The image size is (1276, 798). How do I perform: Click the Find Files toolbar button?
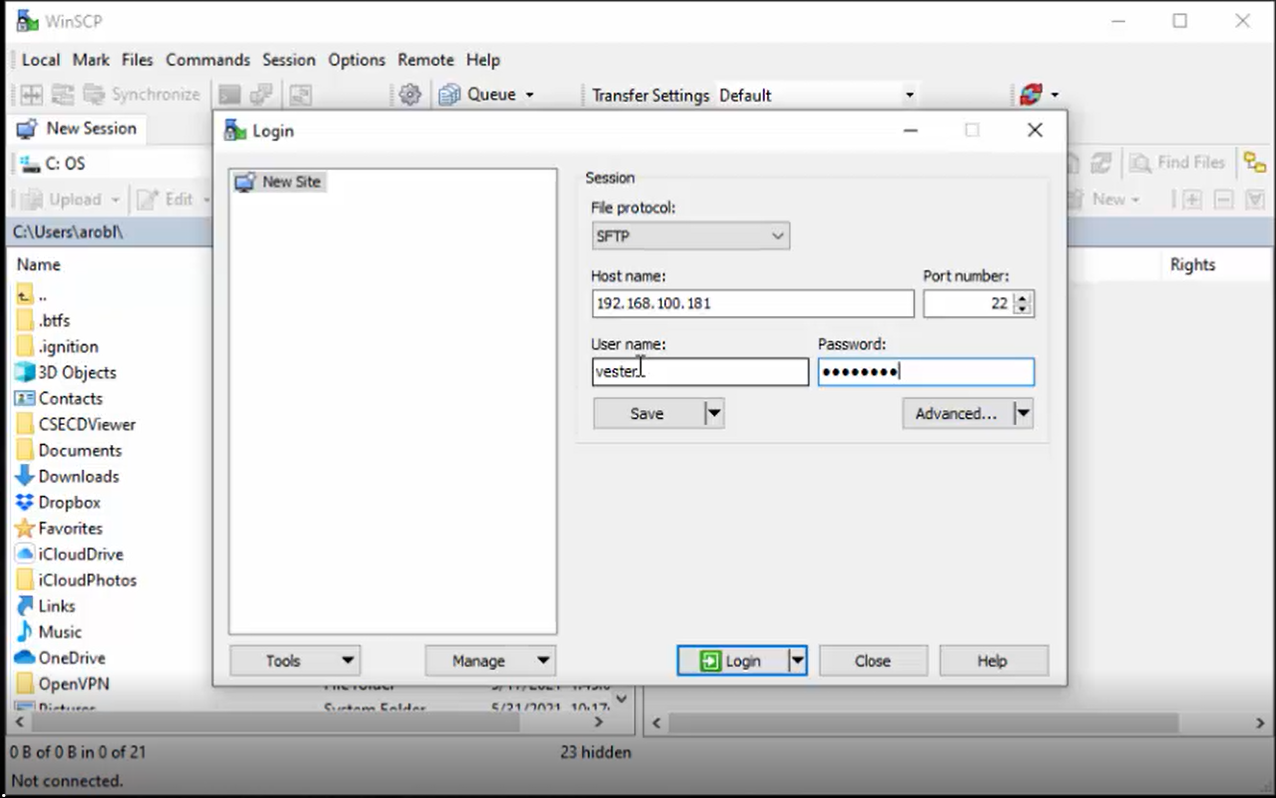pos(1178,163)
